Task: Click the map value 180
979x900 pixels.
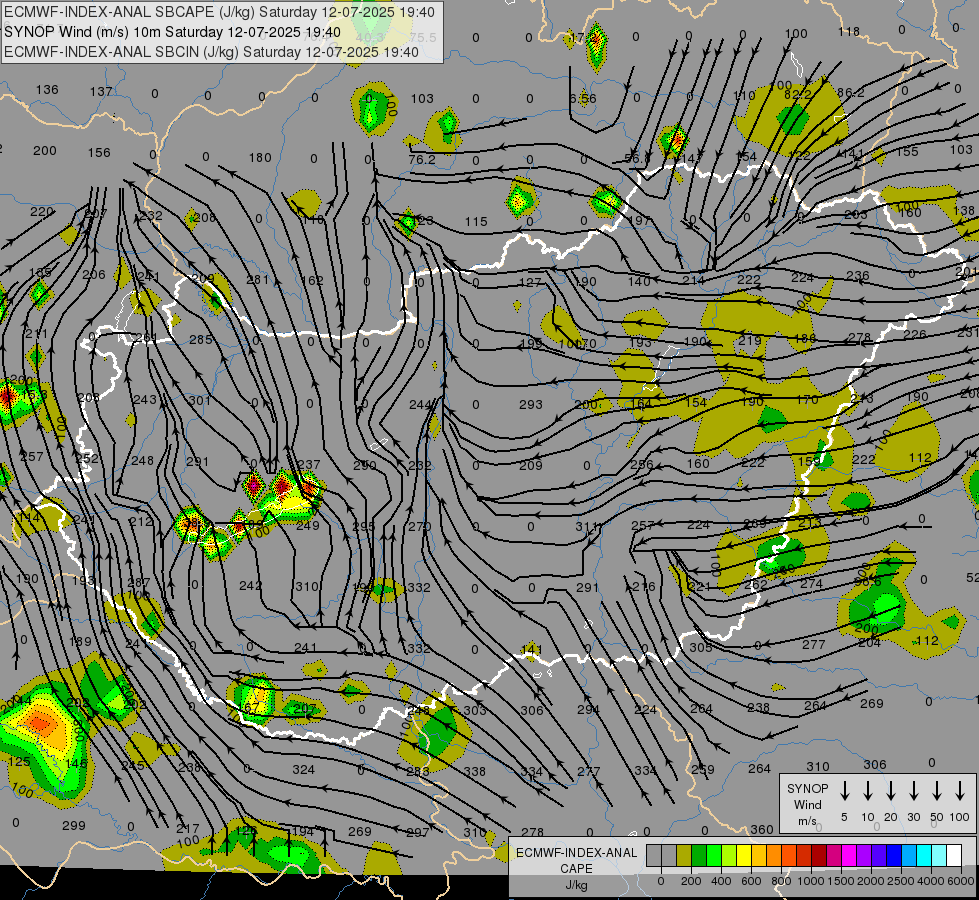Action: click(260, 158)
